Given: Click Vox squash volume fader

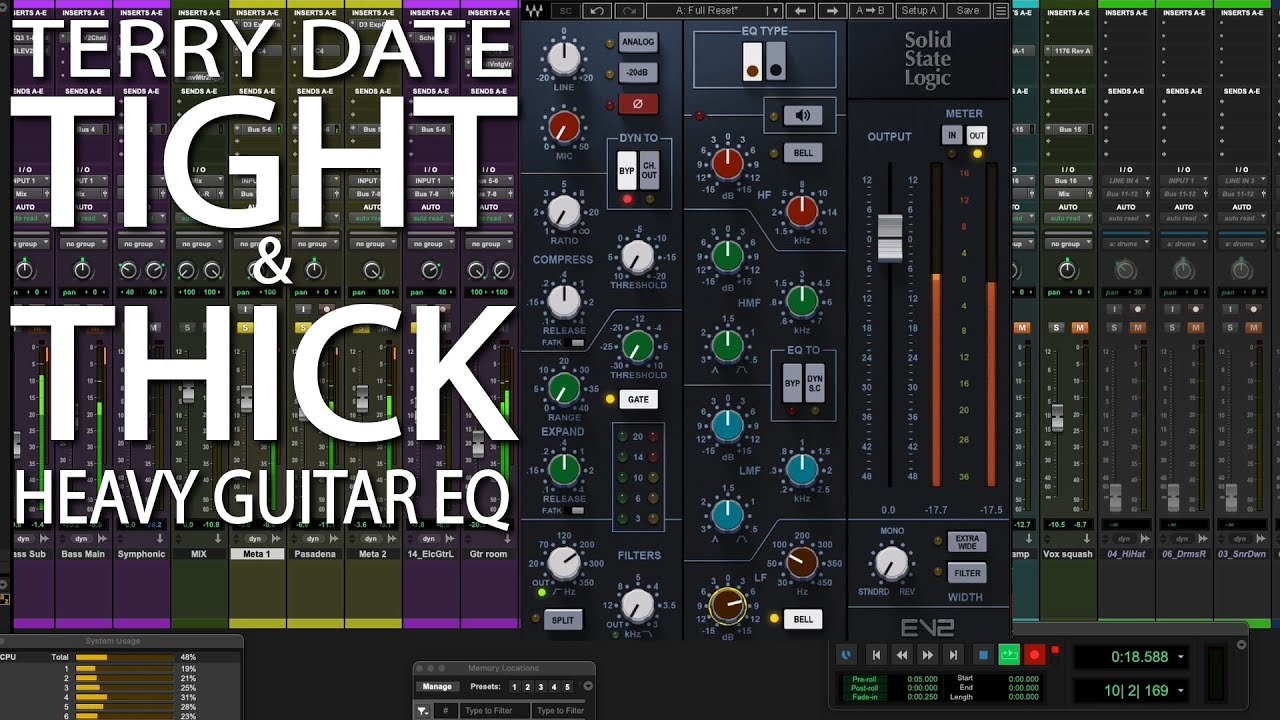Looking at the screenshot, I should point(1056,418).
